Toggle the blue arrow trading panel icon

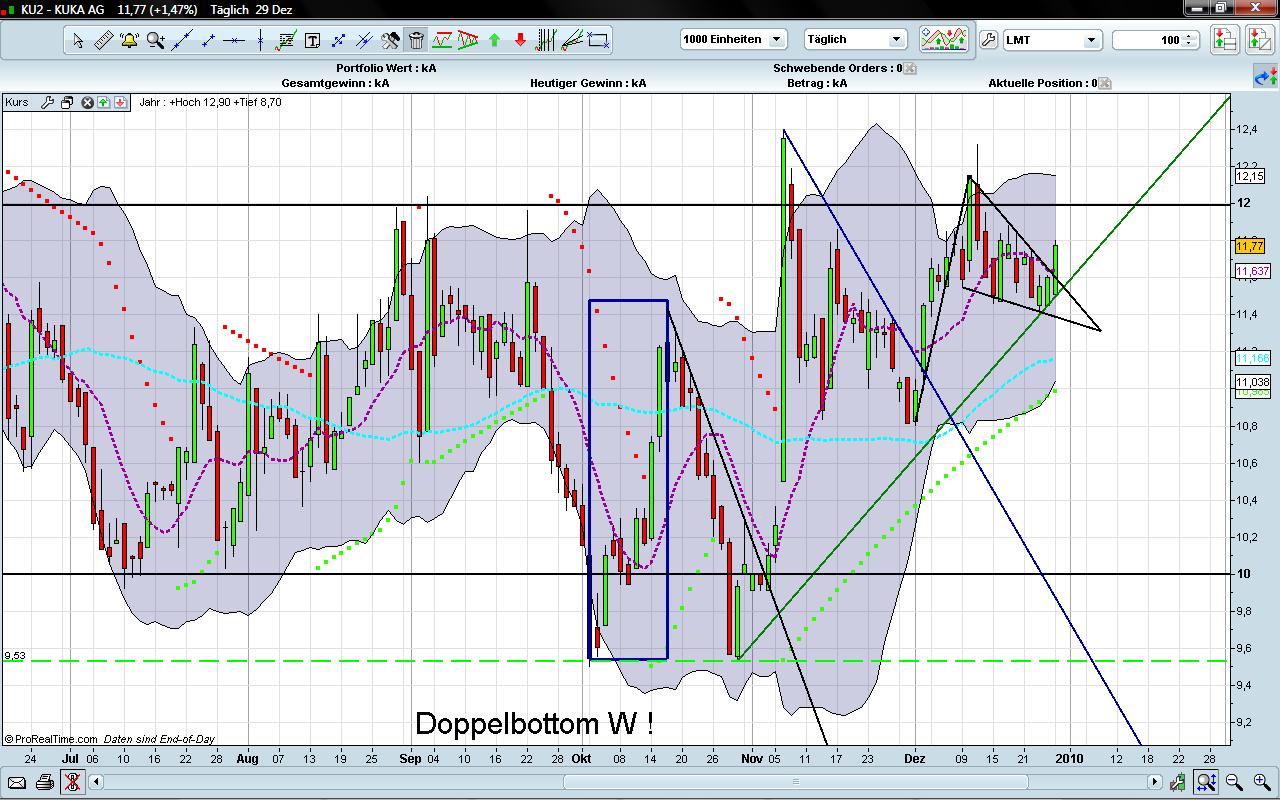1265,77
